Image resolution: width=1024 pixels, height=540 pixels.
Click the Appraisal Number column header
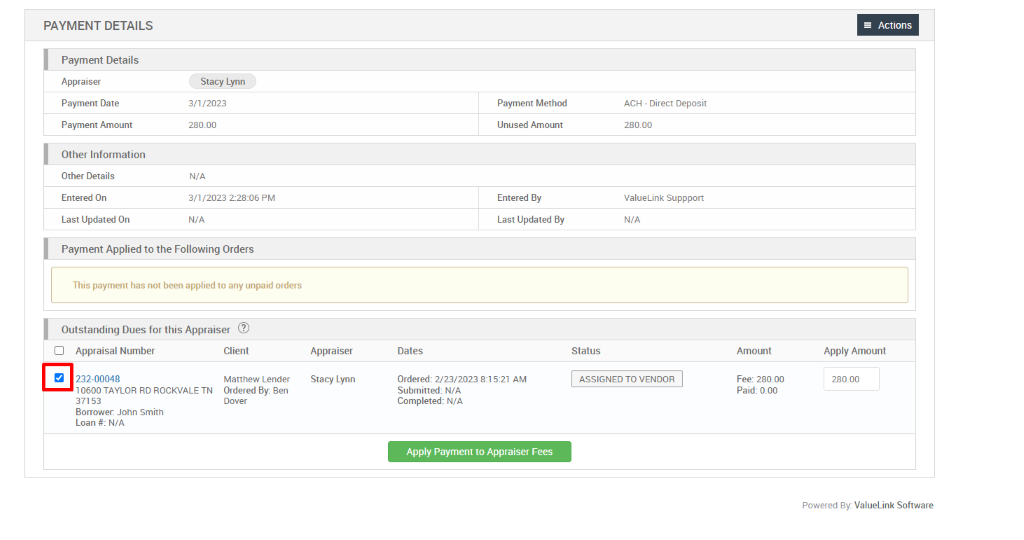[115, 351]
